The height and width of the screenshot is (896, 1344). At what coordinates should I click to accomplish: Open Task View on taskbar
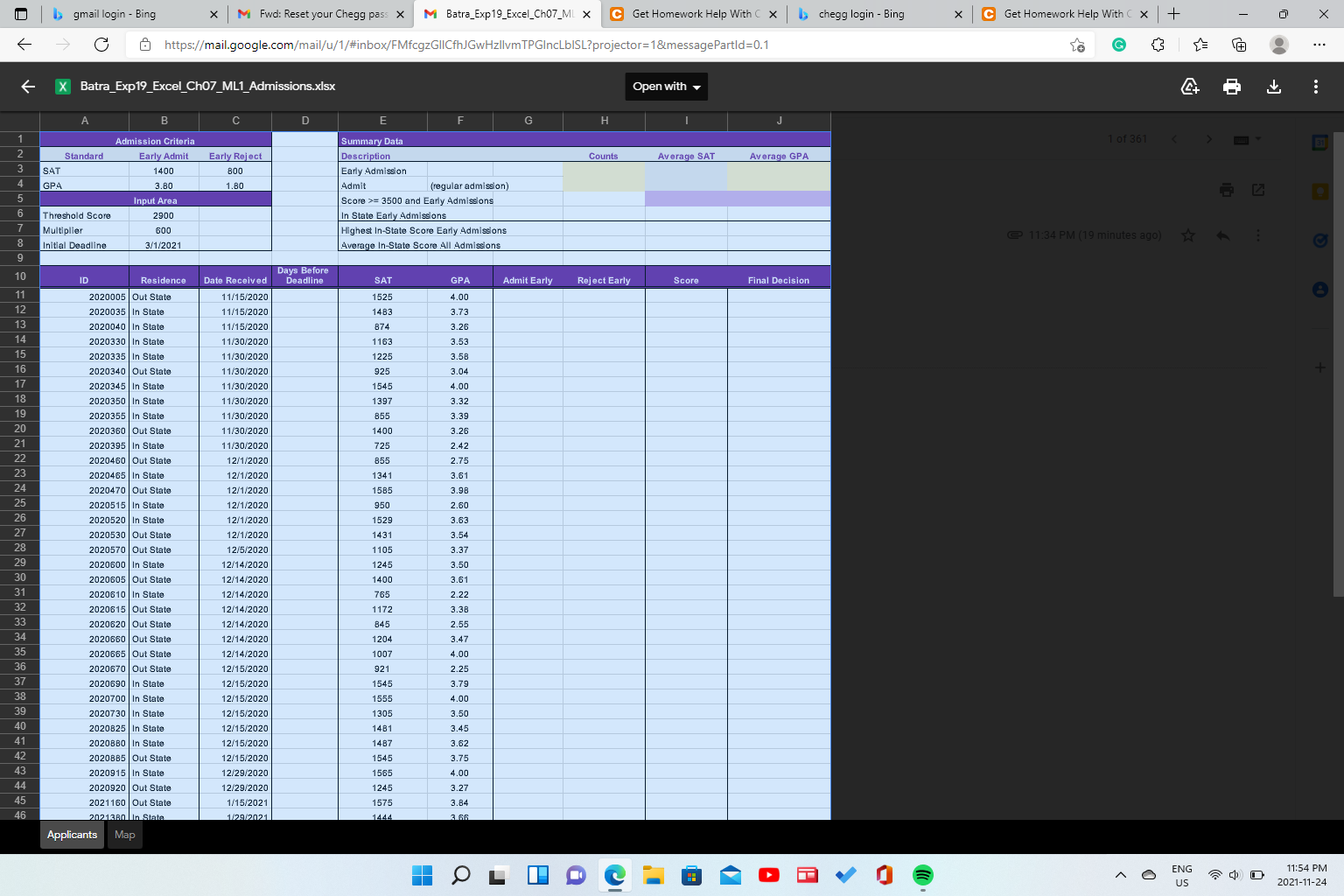coord(499,875)
